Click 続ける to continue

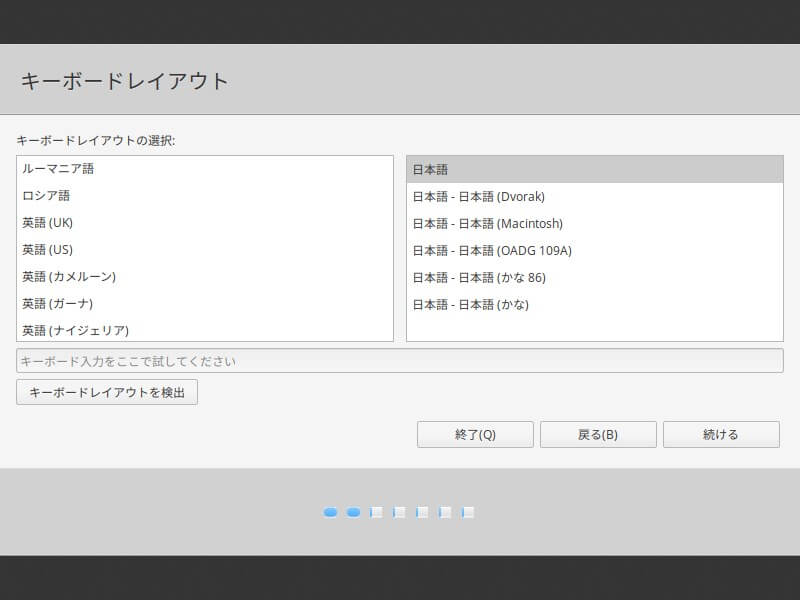[x=721, y=435]
